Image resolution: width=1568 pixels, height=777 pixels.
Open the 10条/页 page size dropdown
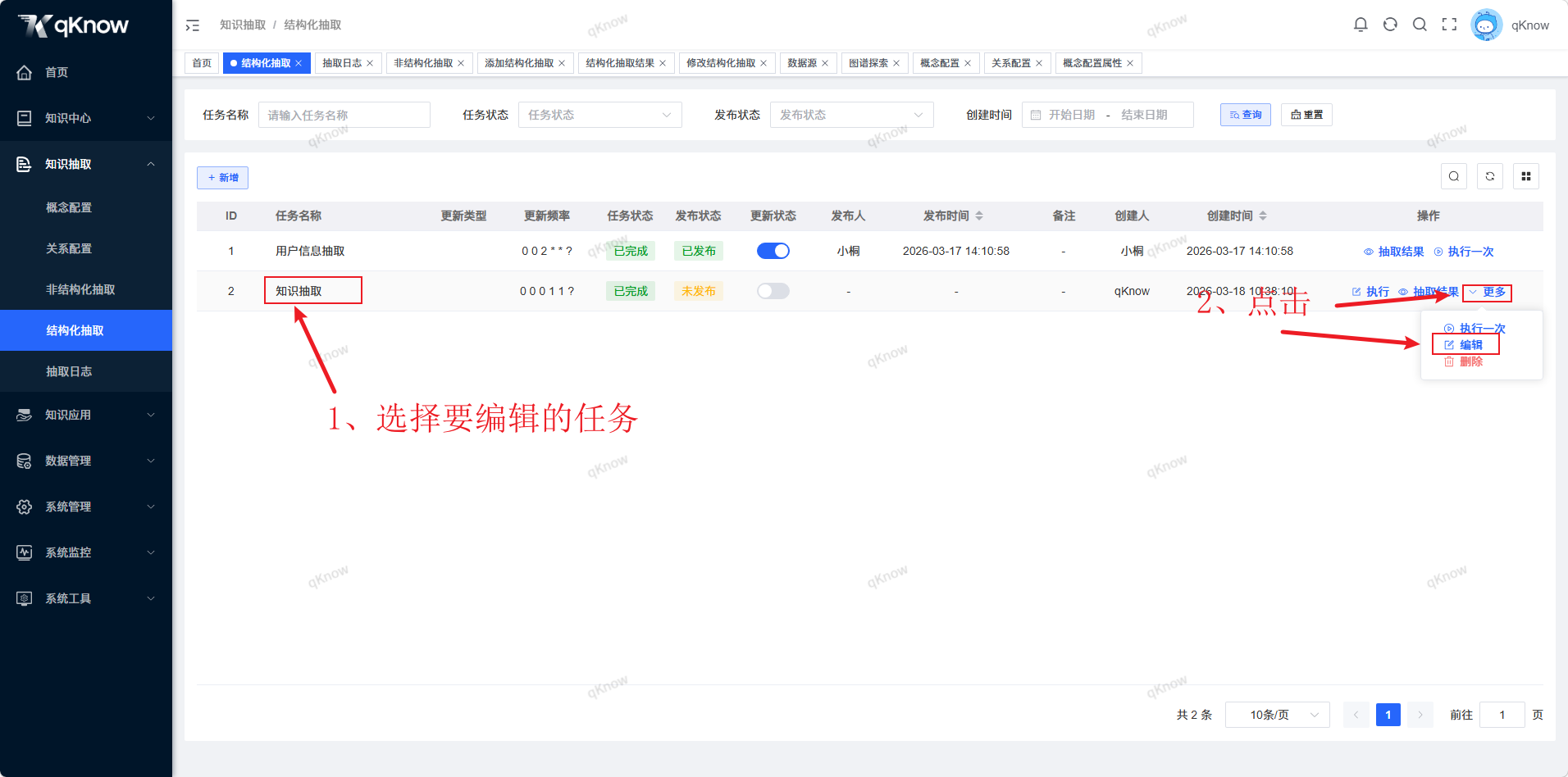coord(1277,715)
